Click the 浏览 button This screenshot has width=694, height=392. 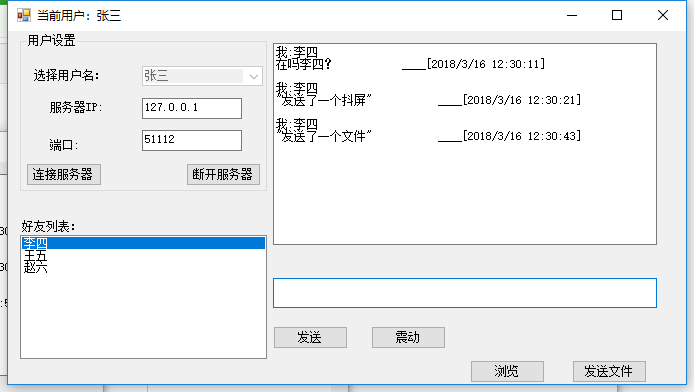pyautogui.click(x=507, y=371)
